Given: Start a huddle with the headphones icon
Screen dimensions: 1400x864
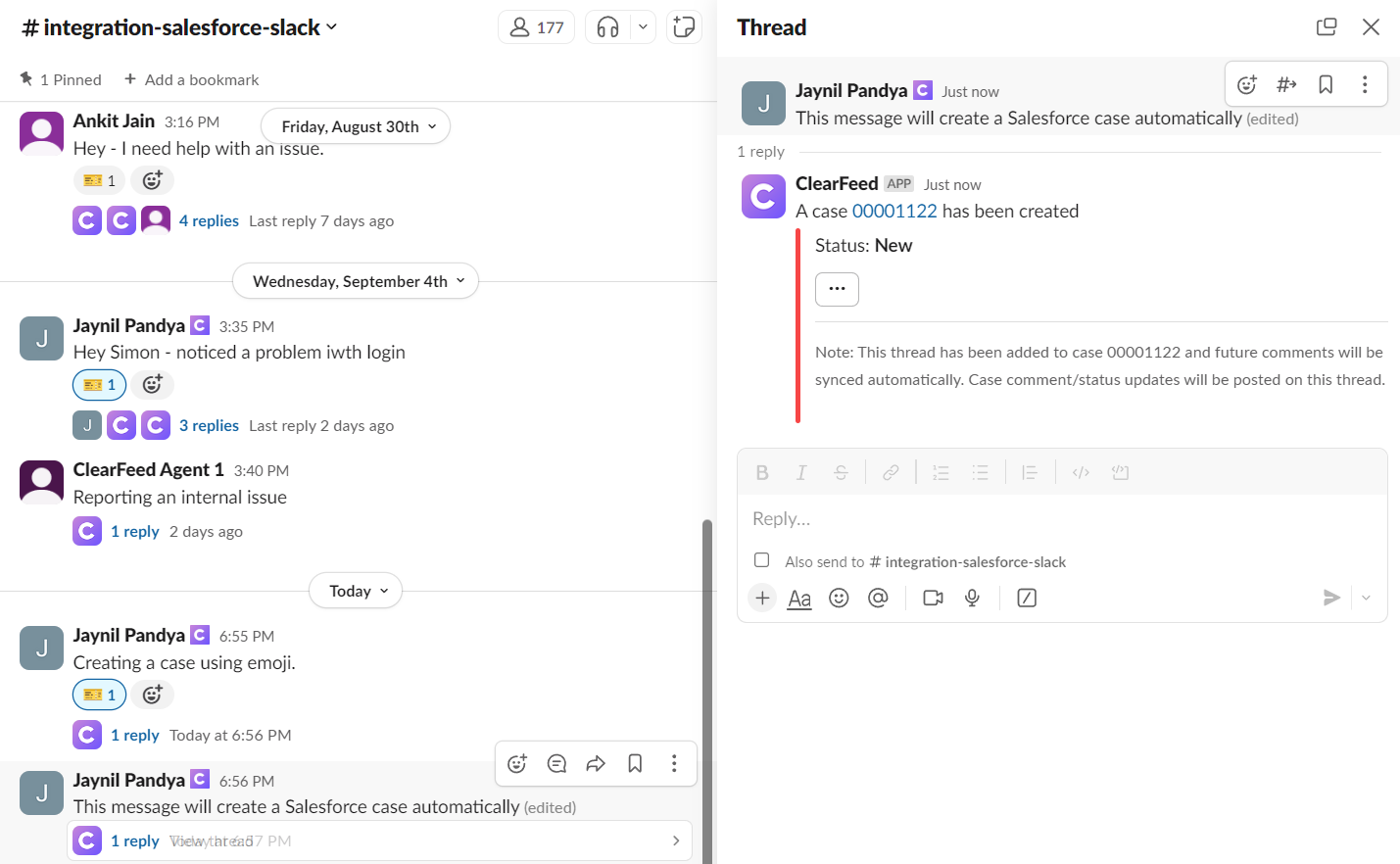Looking at the screenshot, I should tap(607, 27).
